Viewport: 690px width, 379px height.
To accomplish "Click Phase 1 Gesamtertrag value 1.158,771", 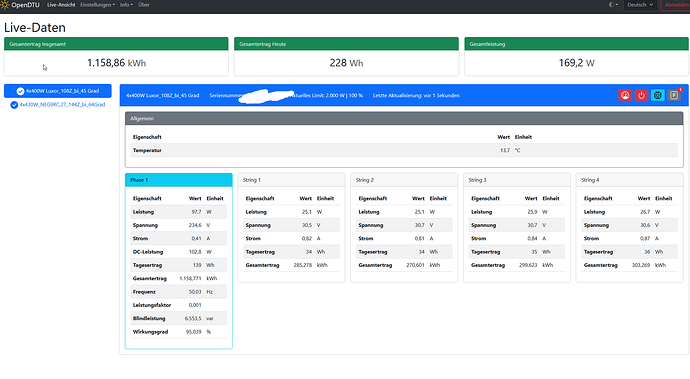I will (x=191, y=279).
